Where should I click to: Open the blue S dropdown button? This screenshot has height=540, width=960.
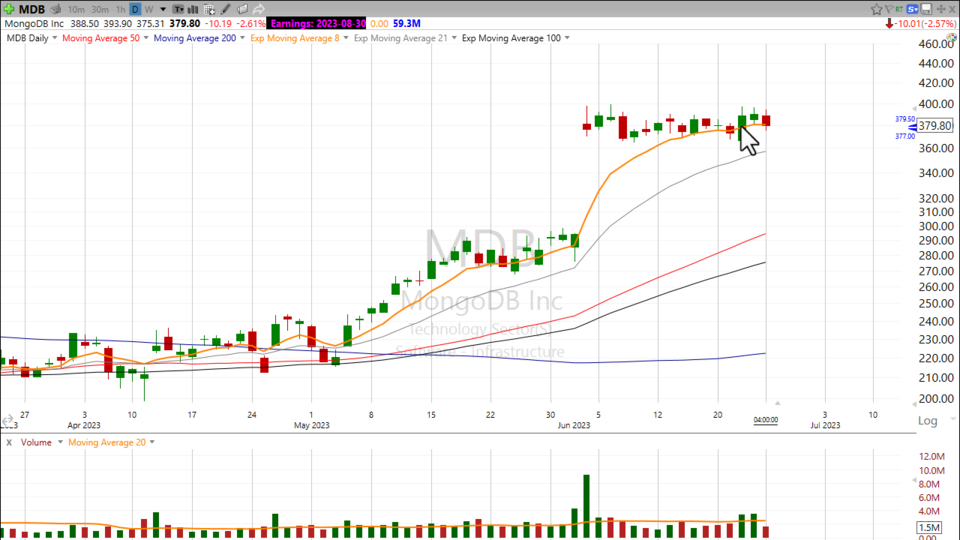(913, 9)
